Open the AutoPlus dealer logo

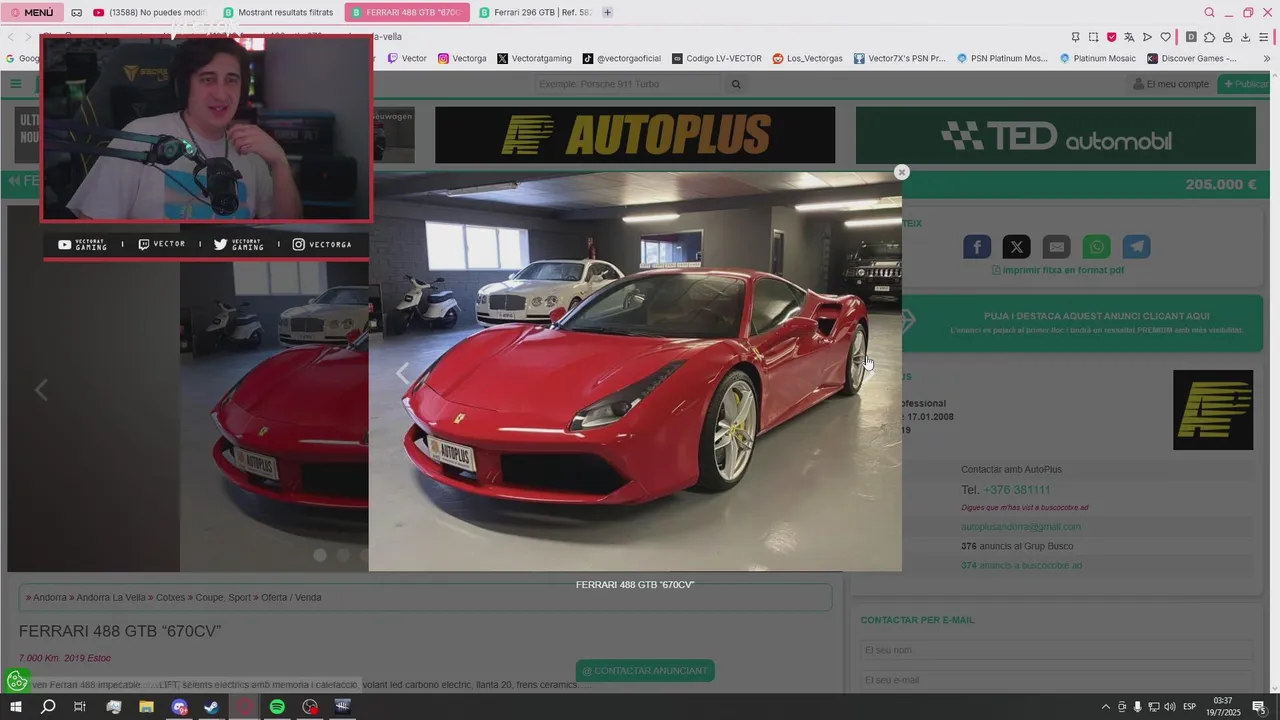pos(1213,410)
